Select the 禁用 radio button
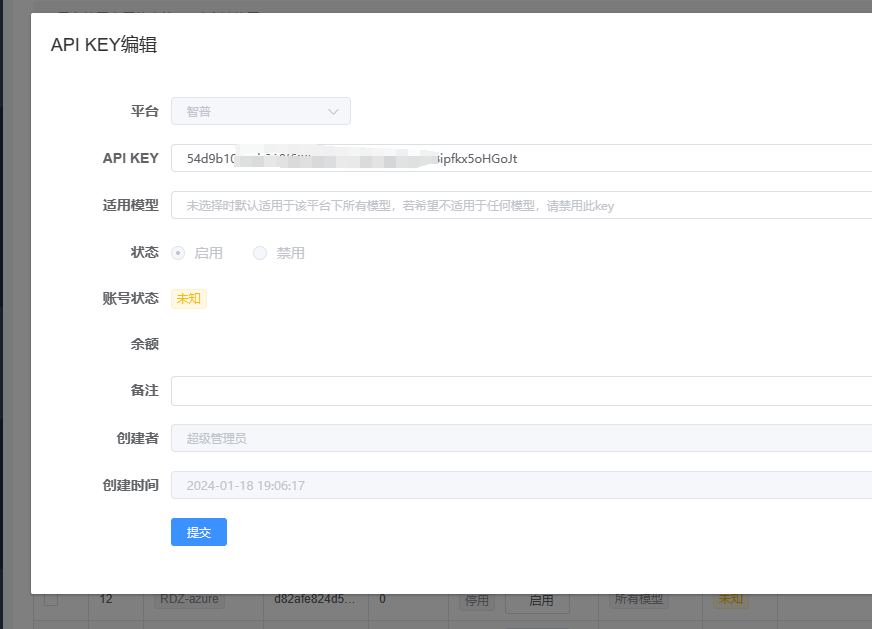This screenshot has width=872, height=629. 260,253
